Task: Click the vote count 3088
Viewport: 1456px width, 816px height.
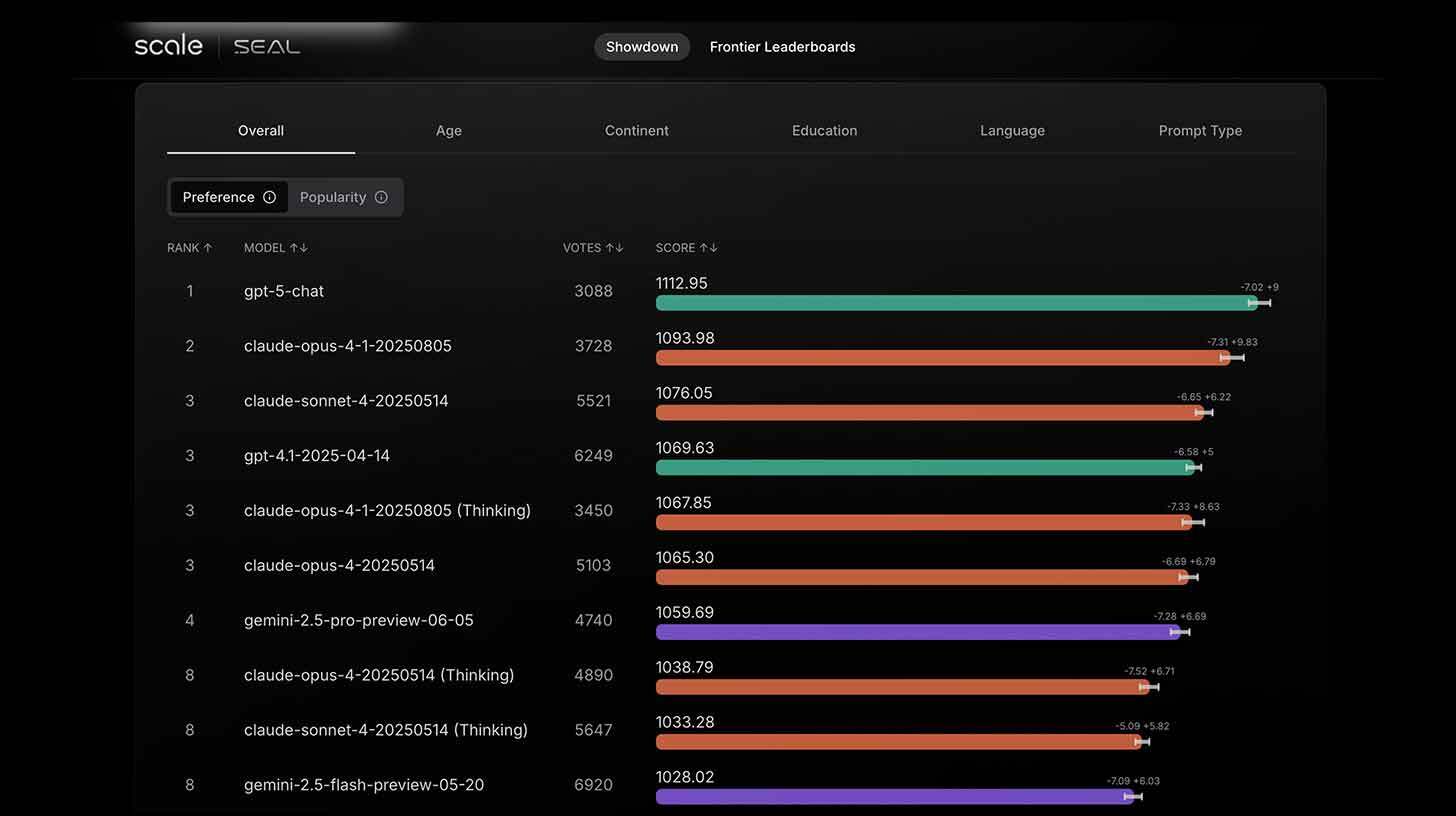Action: (x=593, y=291)
